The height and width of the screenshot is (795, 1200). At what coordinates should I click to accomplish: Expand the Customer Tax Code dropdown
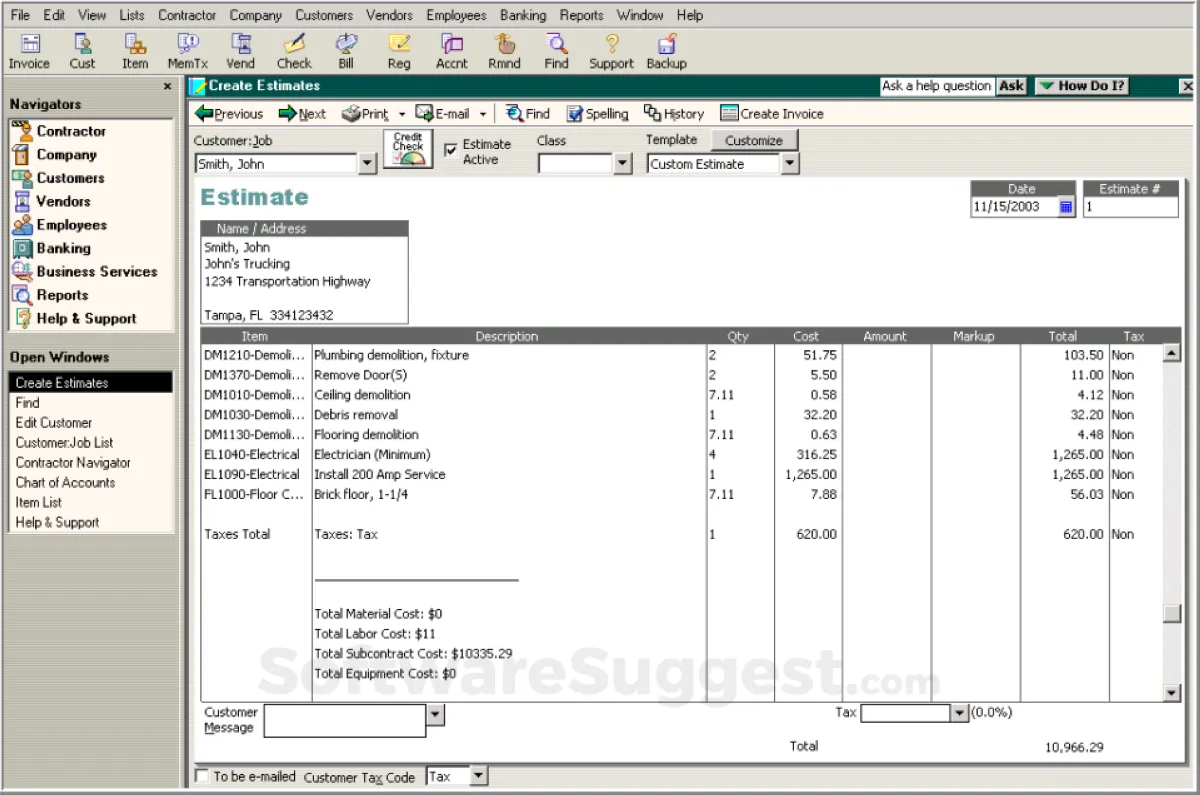pos(478,776)
